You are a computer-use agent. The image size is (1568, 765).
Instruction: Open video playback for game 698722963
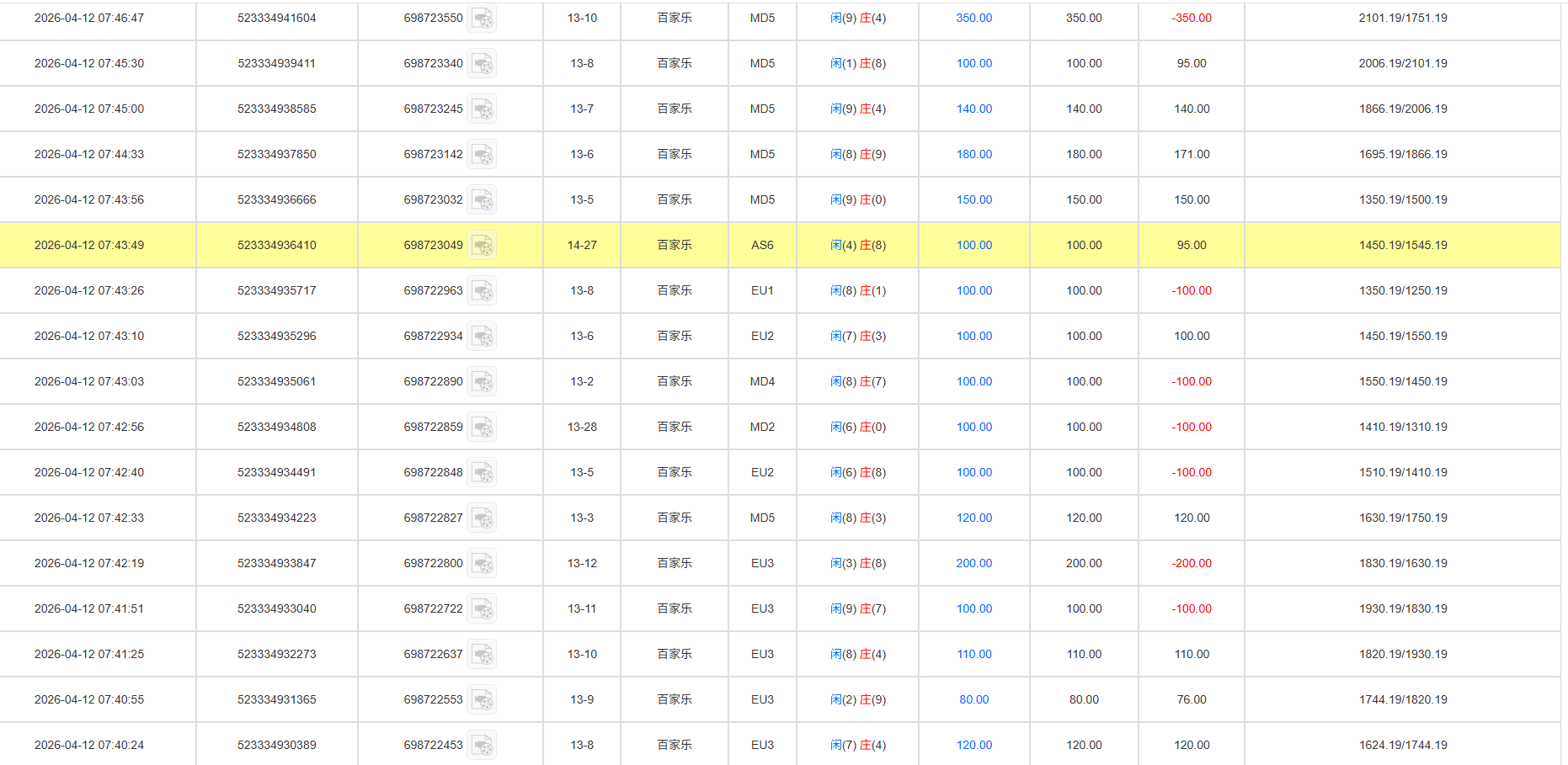483,290
